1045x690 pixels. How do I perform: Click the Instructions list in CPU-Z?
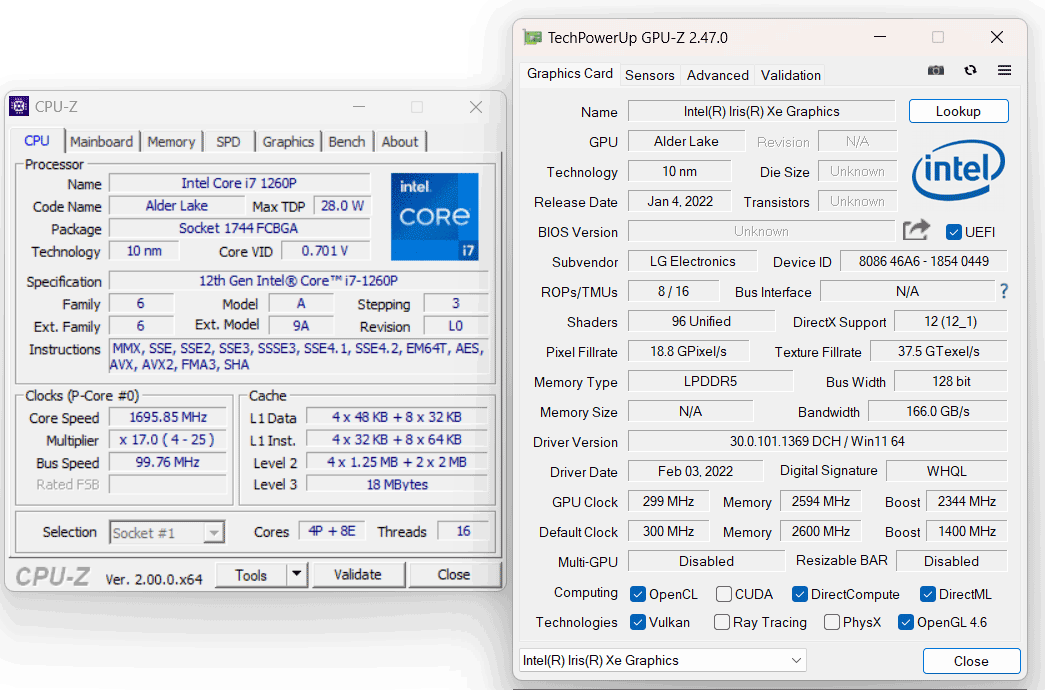click(x=299, y=356)
